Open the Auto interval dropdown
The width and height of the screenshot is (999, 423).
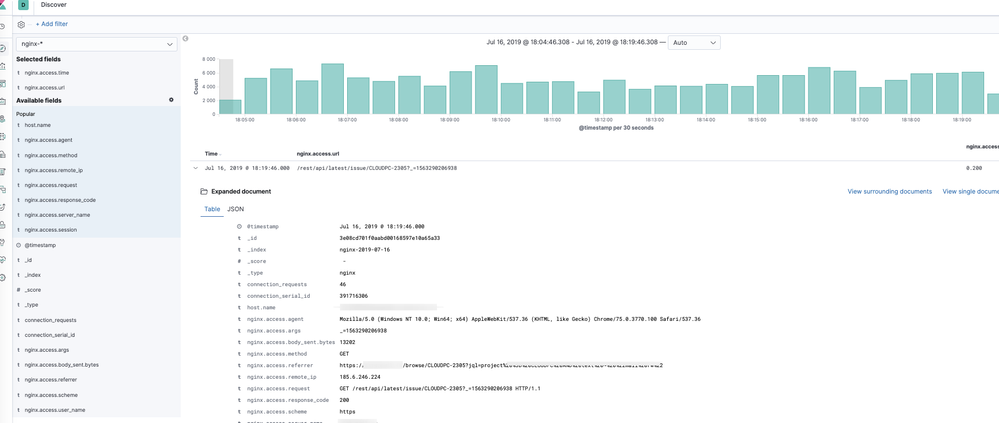coord(694,43)
